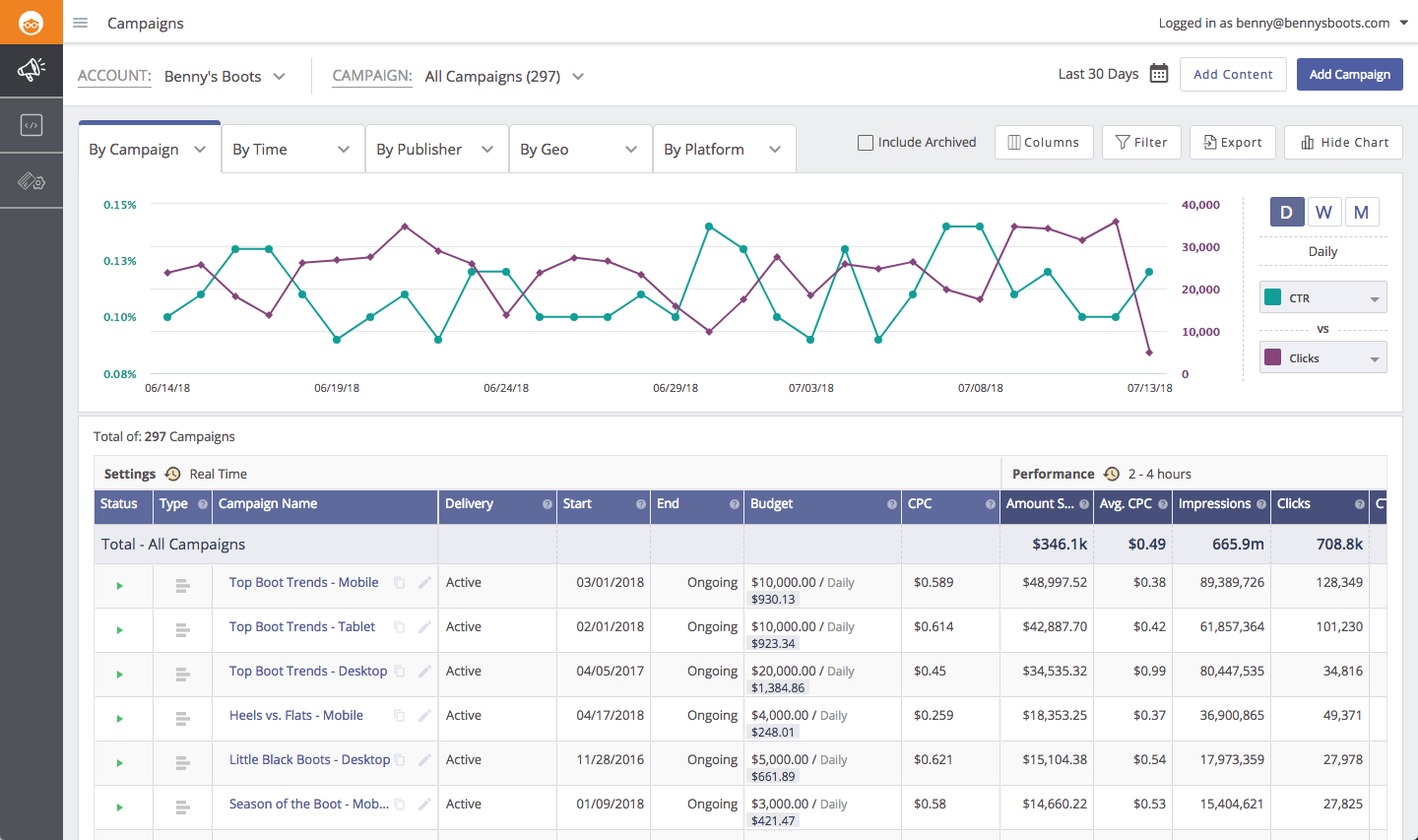Click the Add Campaign button

(x=1349, y=75)
